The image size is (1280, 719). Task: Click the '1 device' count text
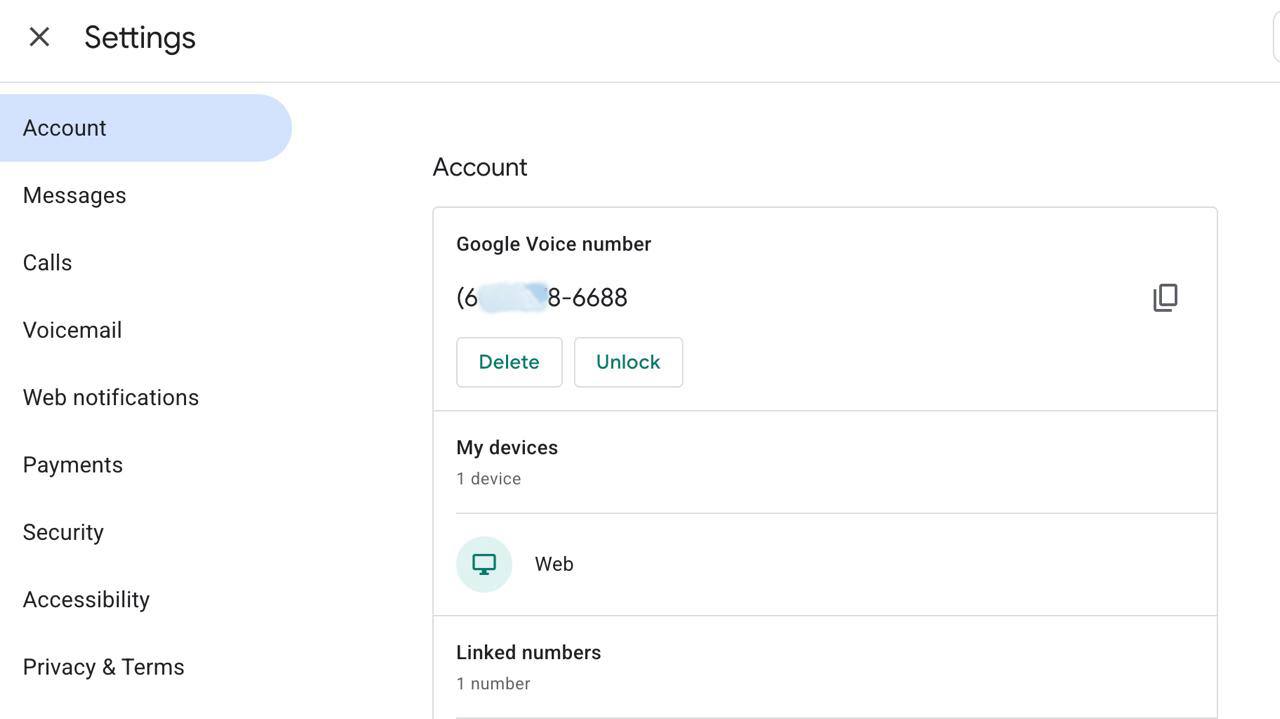[488, 479]
